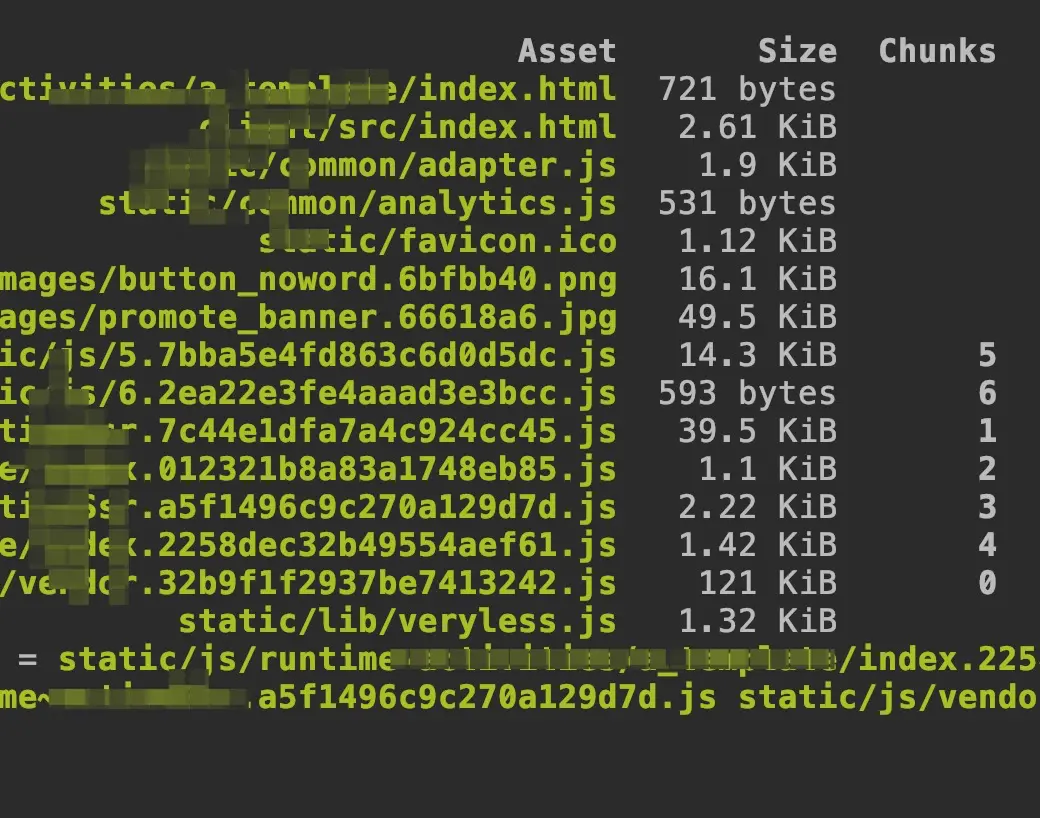Click chunk number 0 in Chunks column
The width and height of the screenshot is (1040, 818).
(x=987, y=583)
